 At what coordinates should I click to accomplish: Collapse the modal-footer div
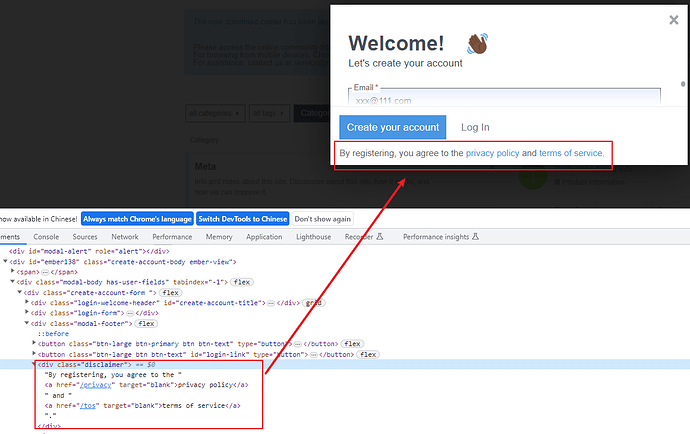[x=27, y=323]
